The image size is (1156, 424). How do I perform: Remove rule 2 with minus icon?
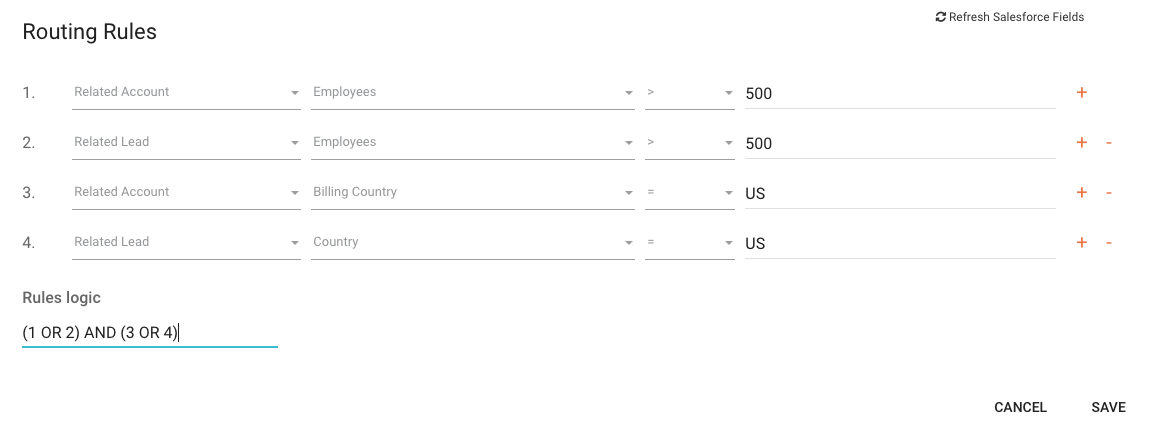point(1108,143)
